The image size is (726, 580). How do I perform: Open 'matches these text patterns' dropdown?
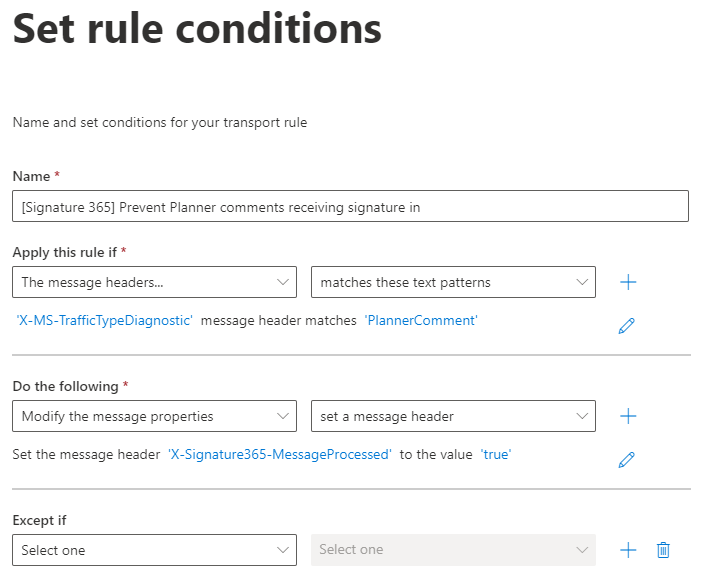453,282
